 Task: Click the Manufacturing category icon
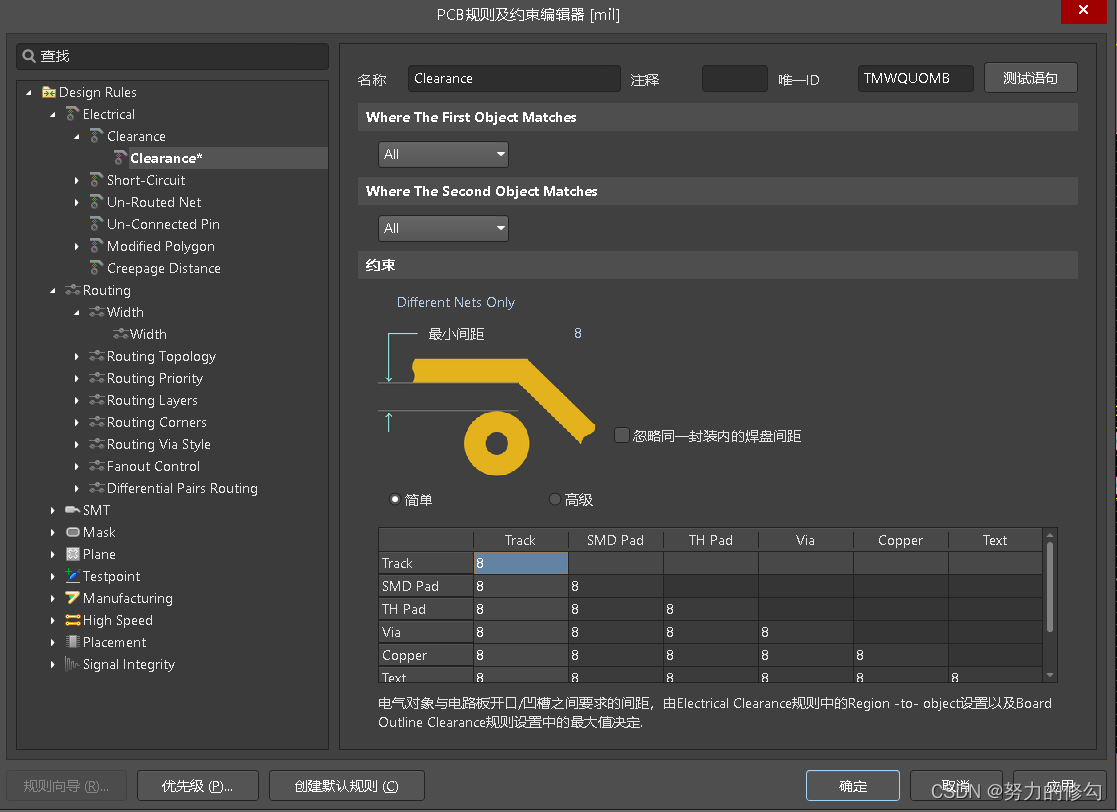coord(72,598)
